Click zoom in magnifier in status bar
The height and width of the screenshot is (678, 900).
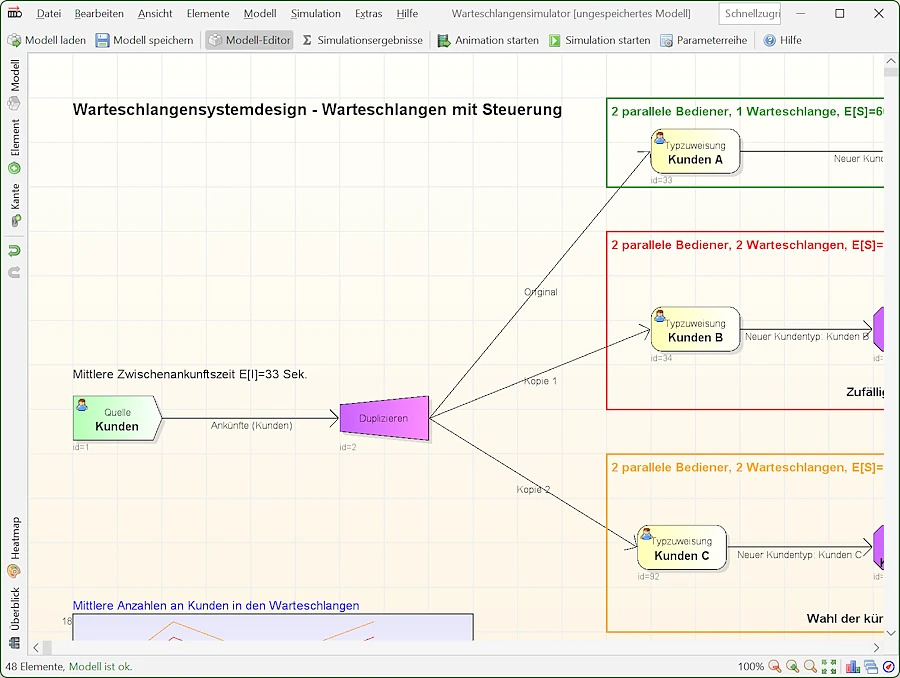pos(793,667)
